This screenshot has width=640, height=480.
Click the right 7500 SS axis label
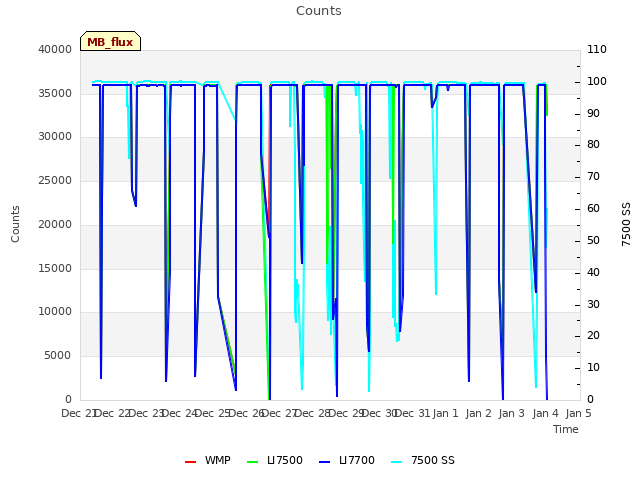coord(626,224)
